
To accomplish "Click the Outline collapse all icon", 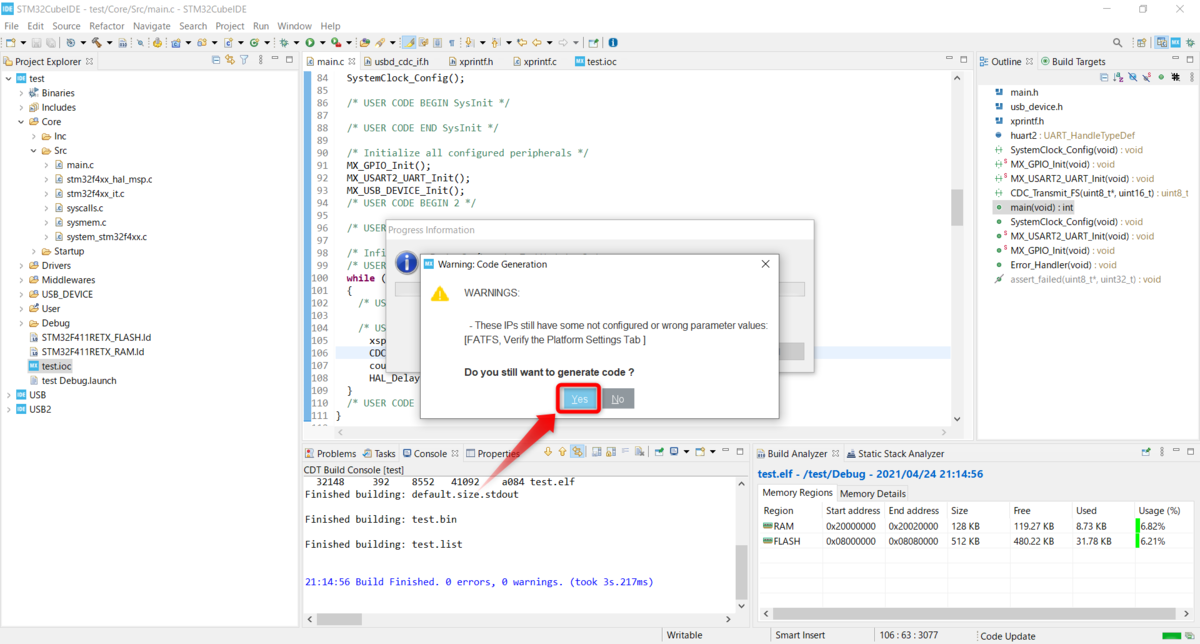I will coord(1104,77).
